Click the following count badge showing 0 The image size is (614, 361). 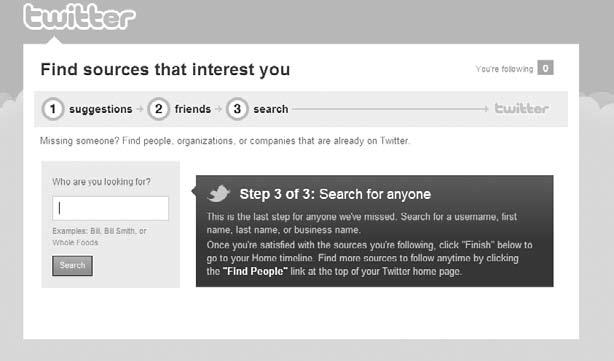tap(545, 68)
